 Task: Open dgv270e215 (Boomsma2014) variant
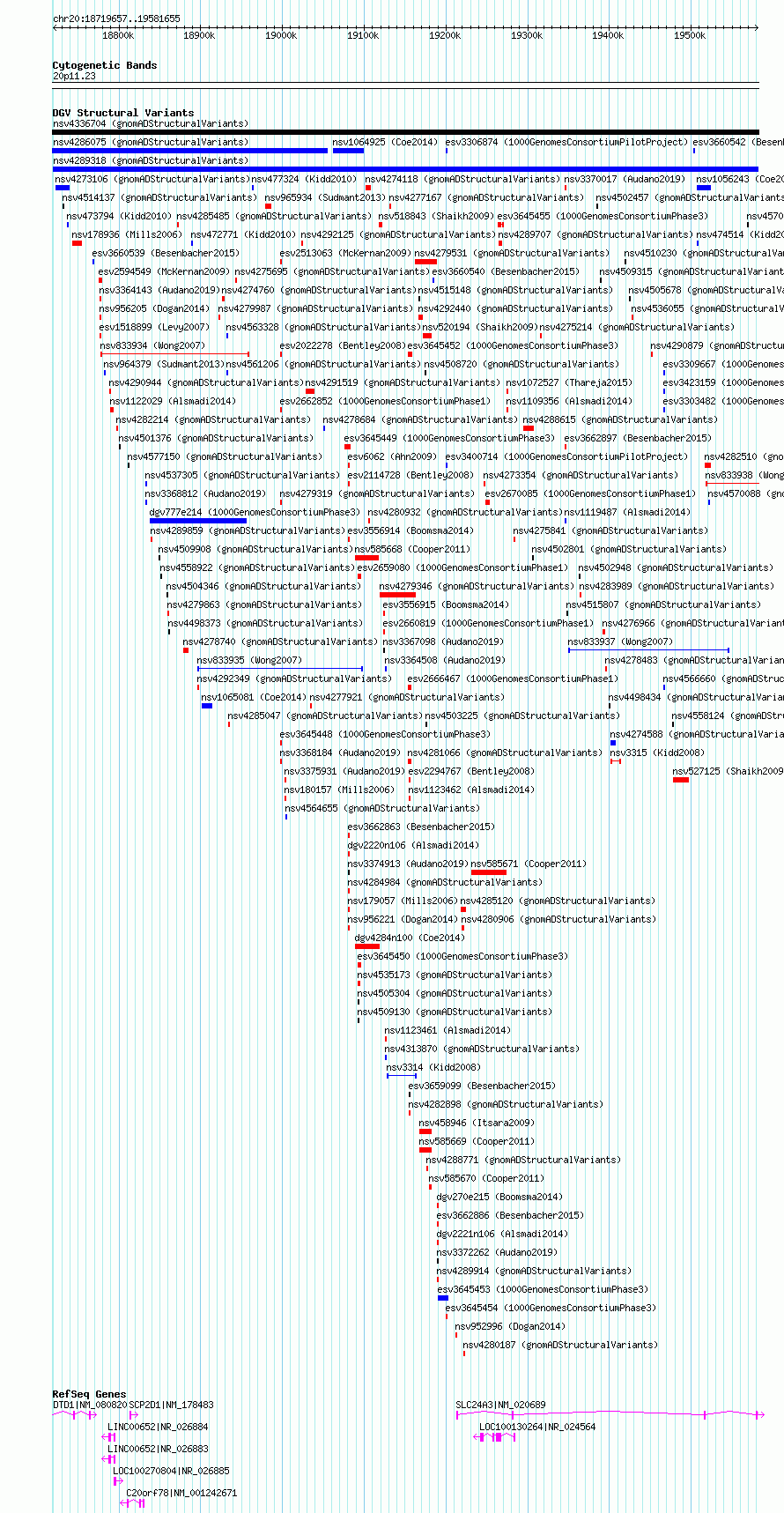(499, 1197)
